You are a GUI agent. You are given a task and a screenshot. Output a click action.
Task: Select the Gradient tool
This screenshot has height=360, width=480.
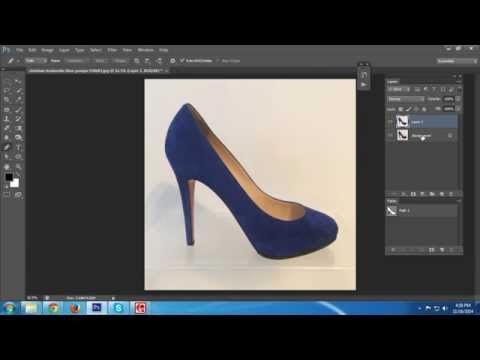[x=18, y=128]
